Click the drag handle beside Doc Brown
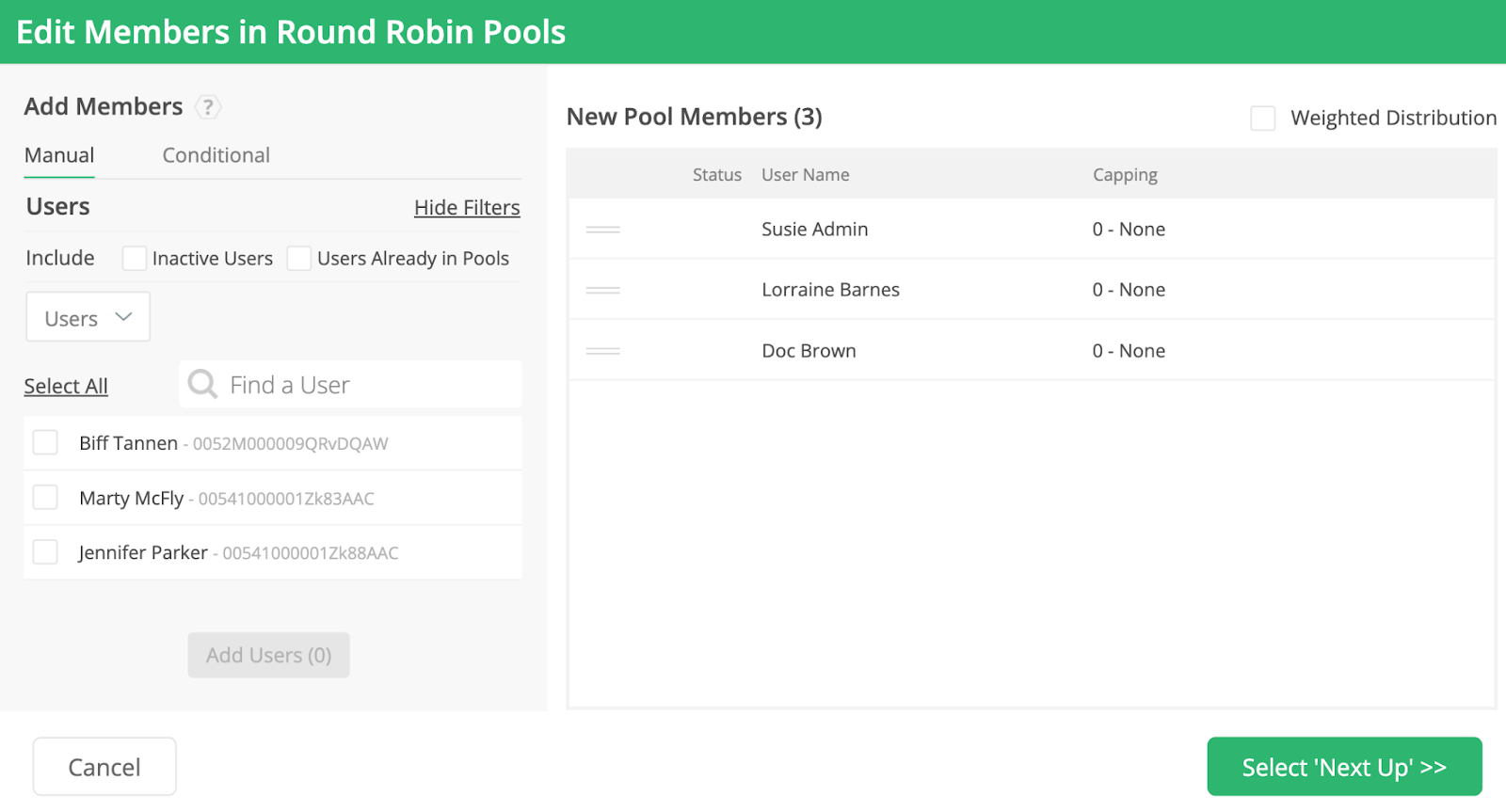 click(602, 351)
